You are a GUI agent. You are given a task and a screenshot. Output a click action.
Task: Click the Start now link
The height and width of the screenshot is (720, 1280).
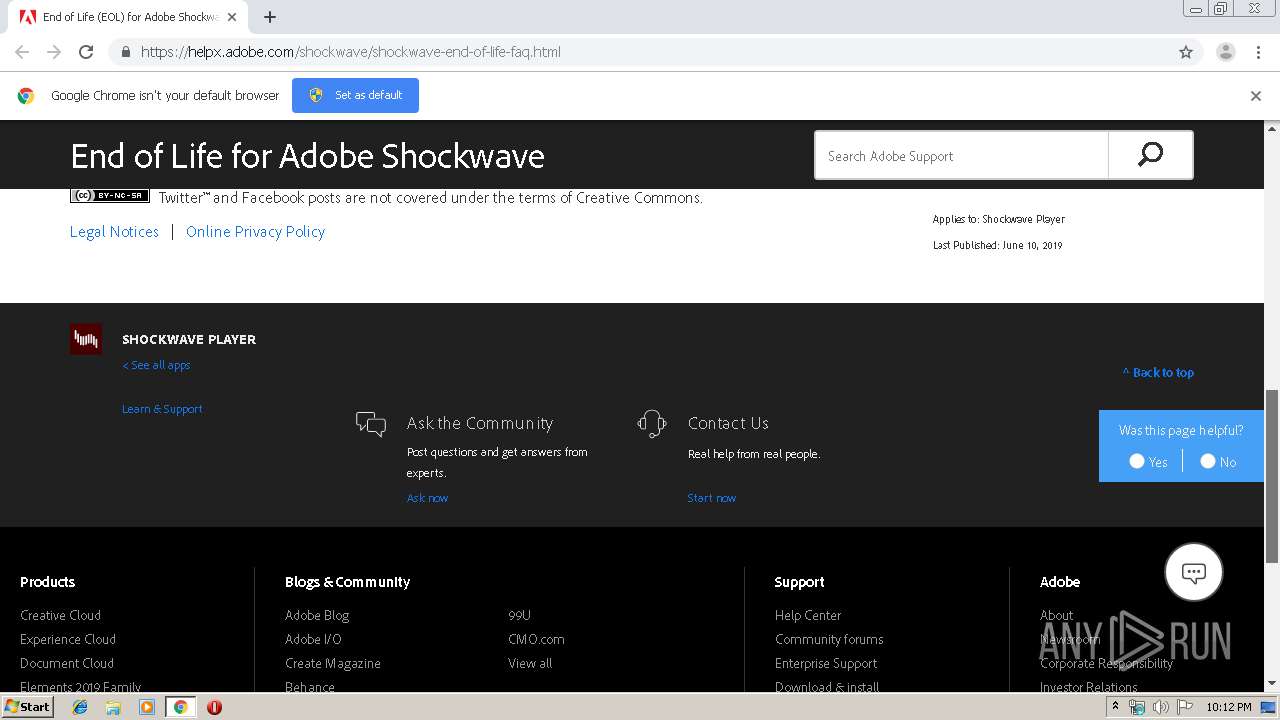(x=711, y=498)
